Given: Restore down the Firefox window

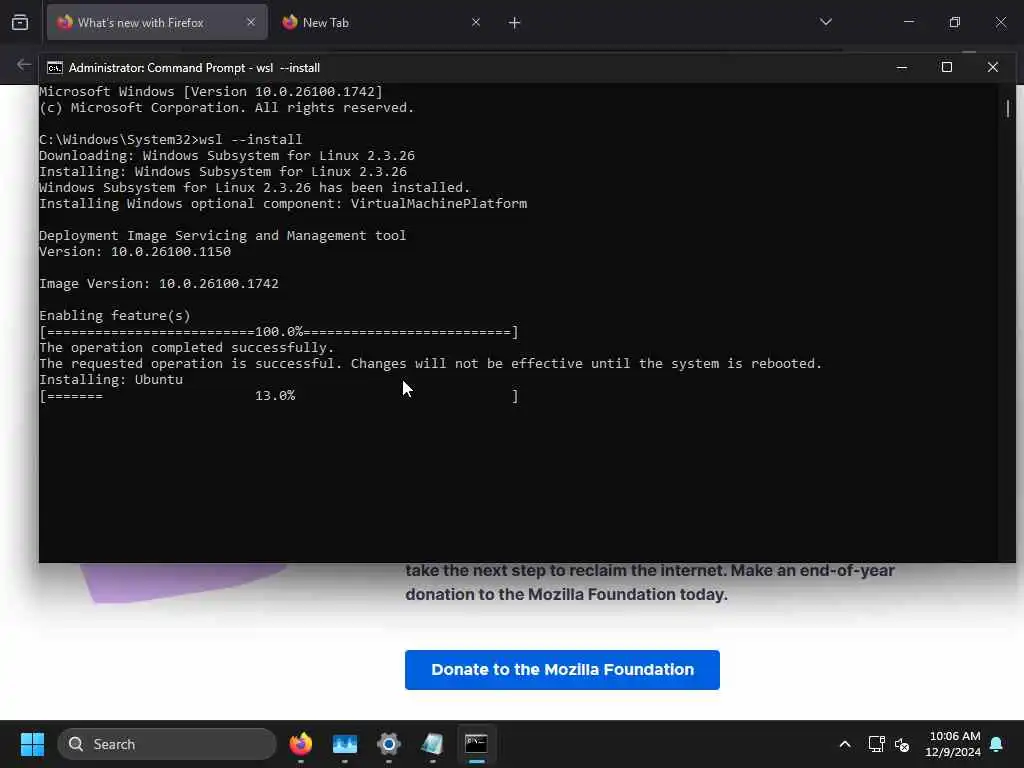Looking at the screenshot, I should [955, 22].
